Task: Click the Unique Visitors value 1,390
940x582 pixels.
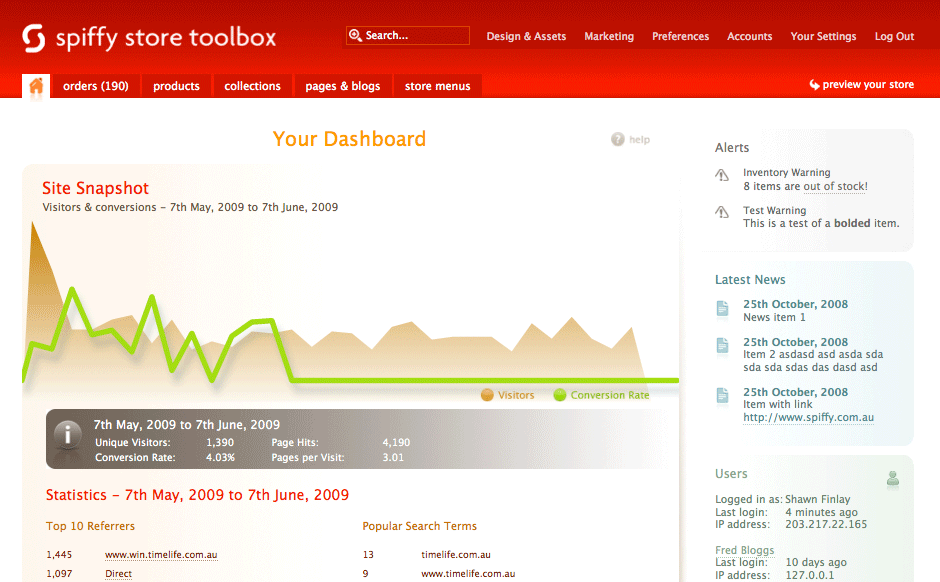Action: pos(220,442)
